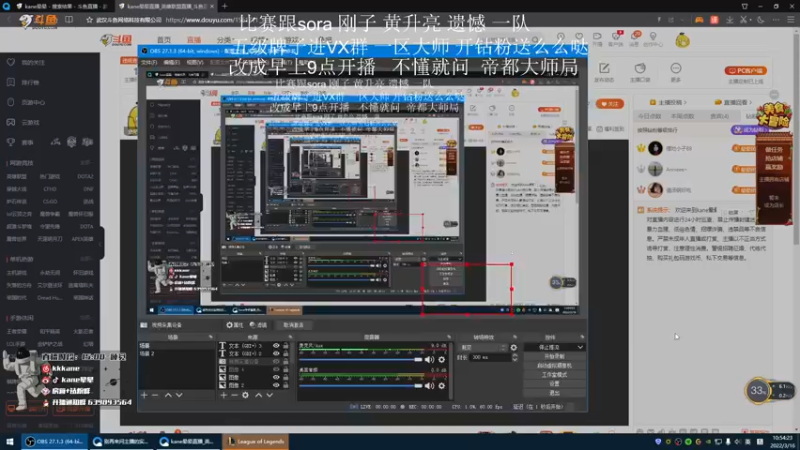Open the 麦克风/Aux gear settings in OBS mixer
This screenshot has height=450, width=800.
coord(442,360)
